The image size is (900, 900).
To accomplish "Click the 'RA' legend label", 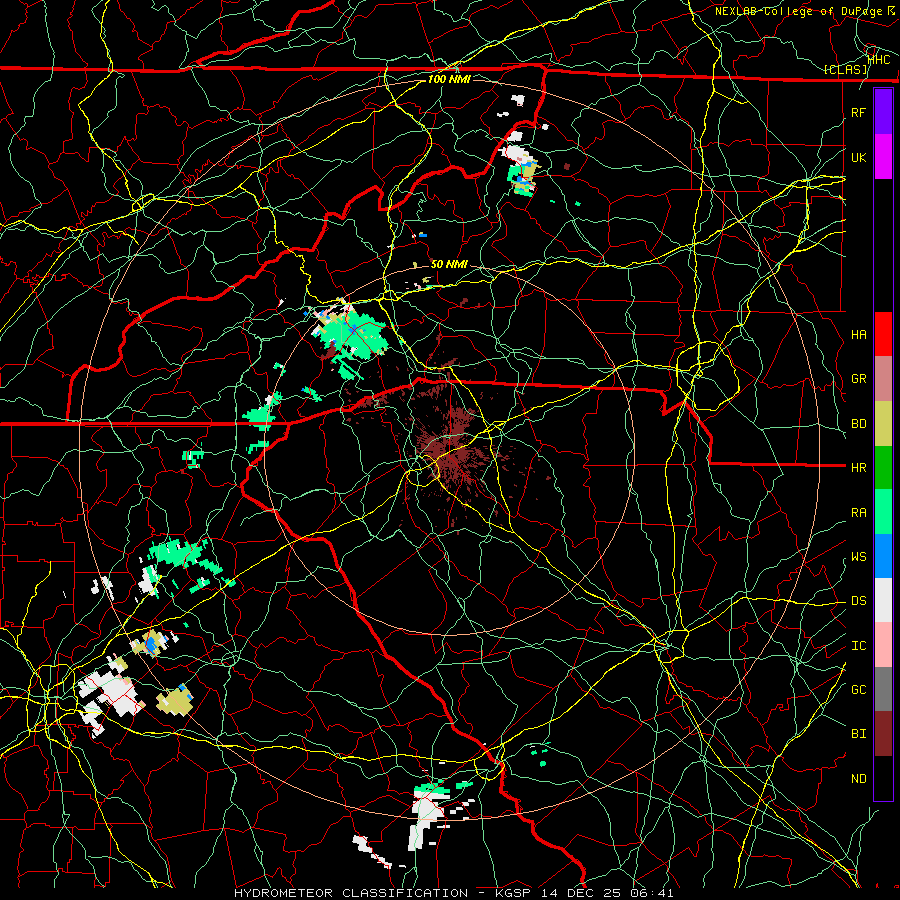I will (x=858, y=512).
